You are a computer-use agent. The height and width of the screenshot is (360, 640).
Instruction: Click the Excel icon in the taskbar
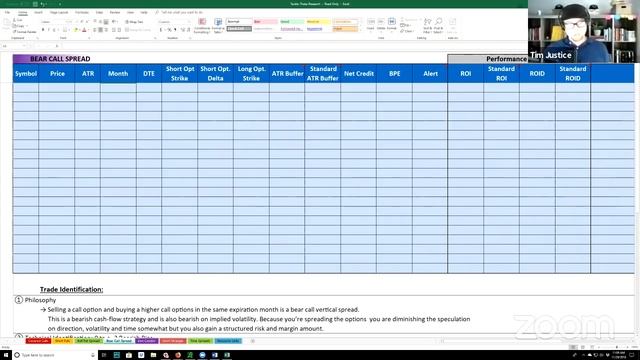(x=227, y=355)
